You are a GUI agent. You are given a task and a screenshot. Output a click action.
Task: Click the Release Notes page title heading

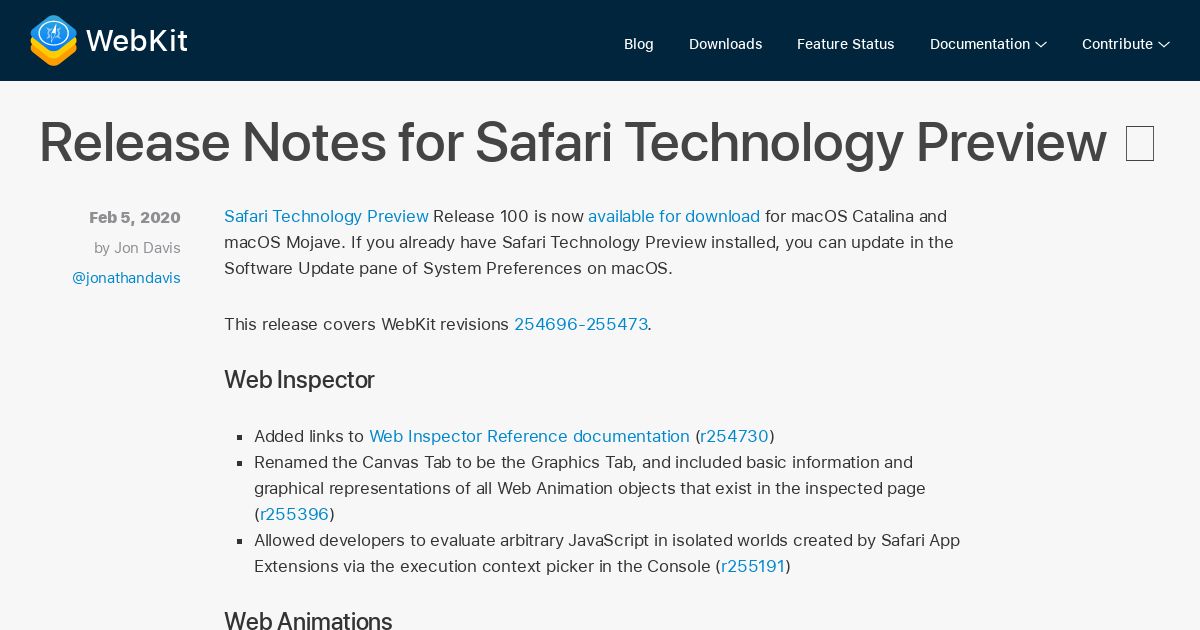tap(572, 142)
